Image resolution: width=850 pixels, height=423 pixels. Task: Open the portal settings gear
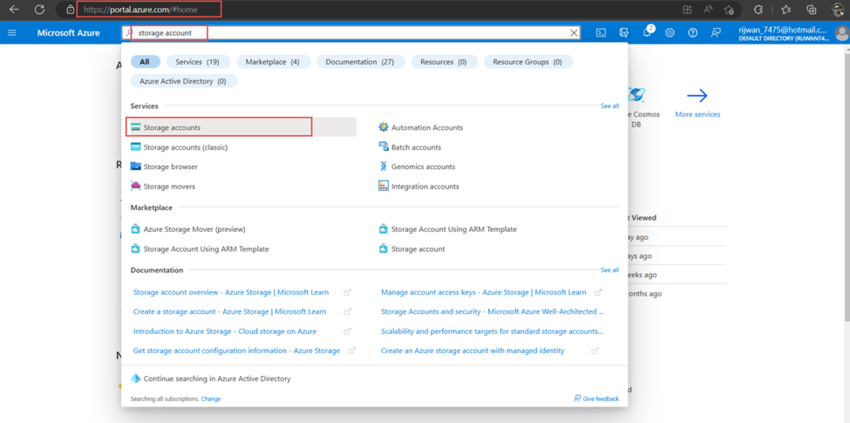click(669, 33)
